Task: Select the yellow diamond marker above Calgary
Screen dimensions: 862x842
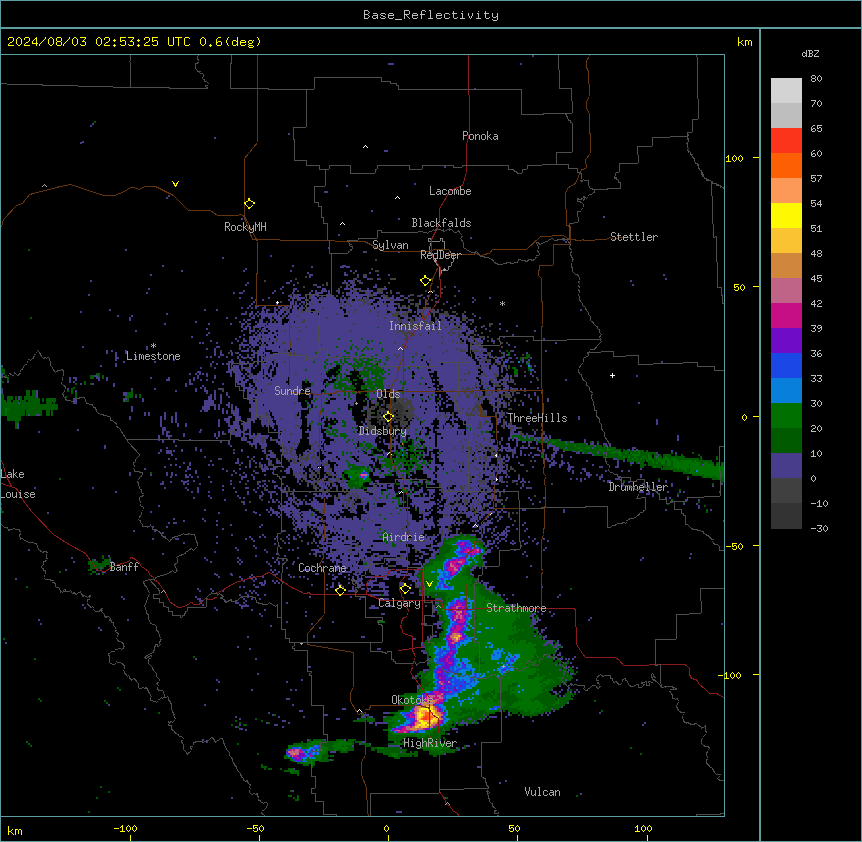Action: [405, 589]
